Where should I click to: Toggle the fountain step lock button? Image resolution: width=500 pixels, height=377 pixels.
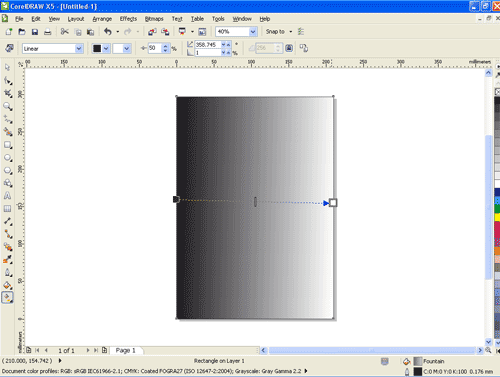click(x=289, y=48)
